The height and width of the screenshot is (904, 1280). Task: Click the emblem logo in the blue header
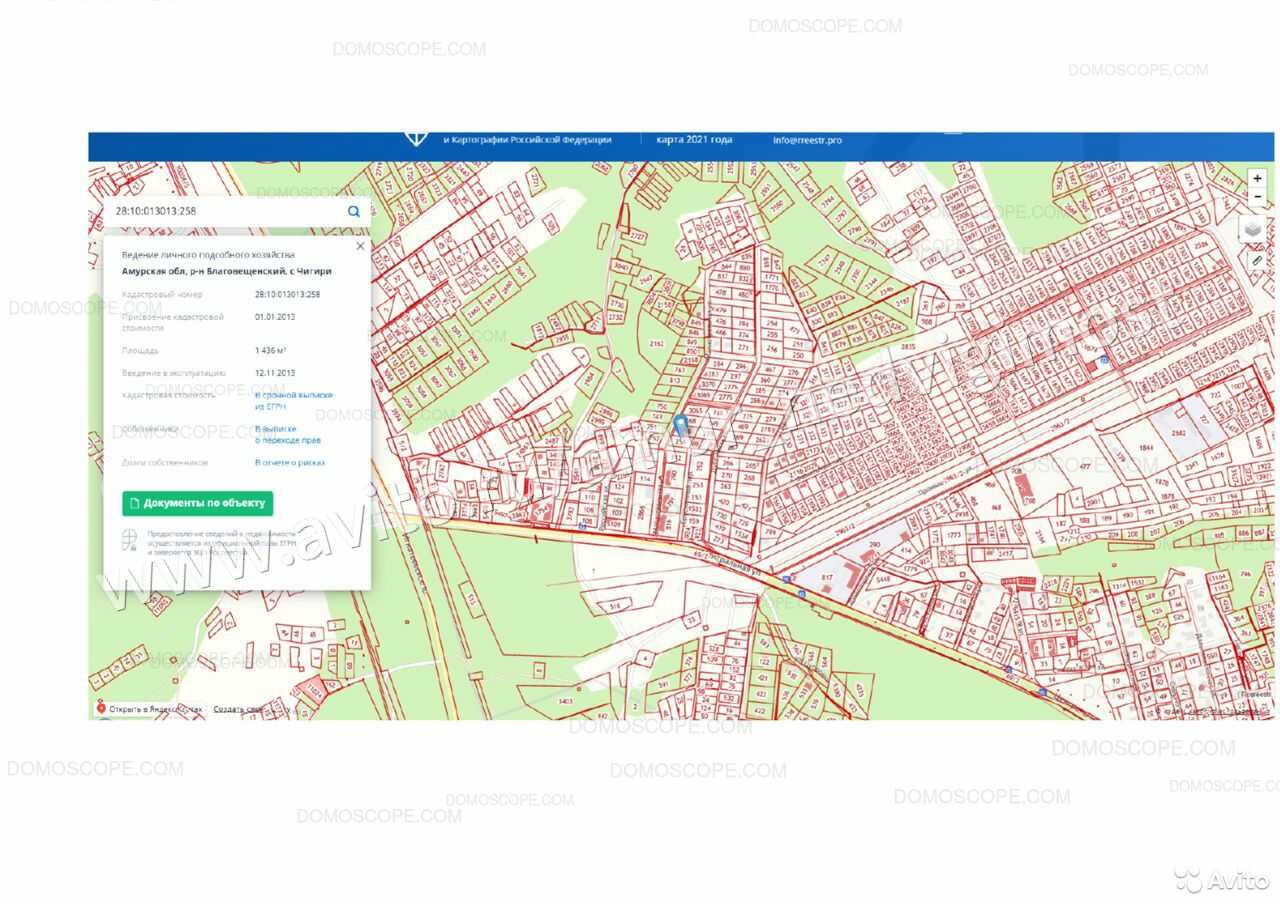tap(416, 139)
